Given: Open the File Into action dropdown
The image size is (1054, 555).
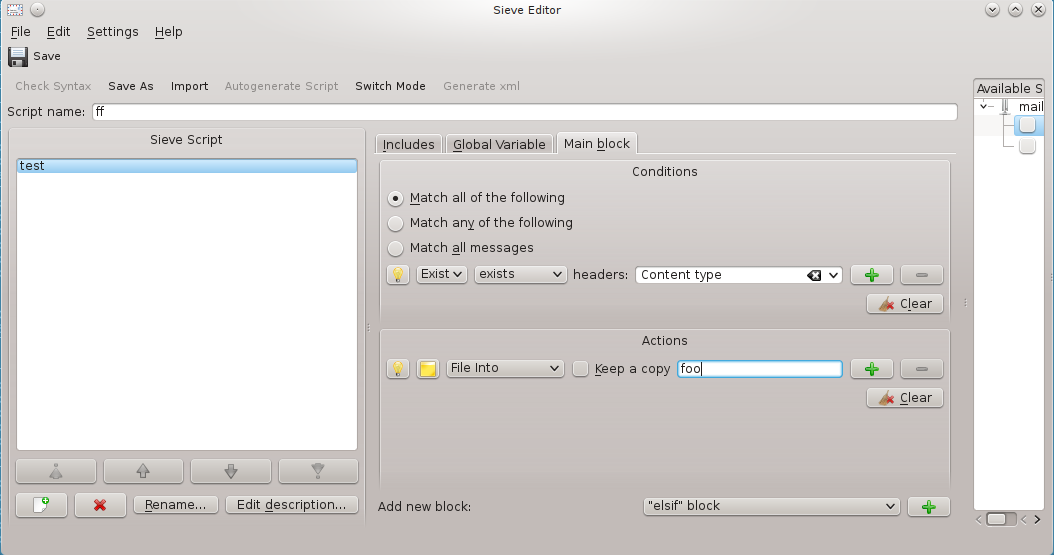Looking at the screenshot, I should coord(505,369).
